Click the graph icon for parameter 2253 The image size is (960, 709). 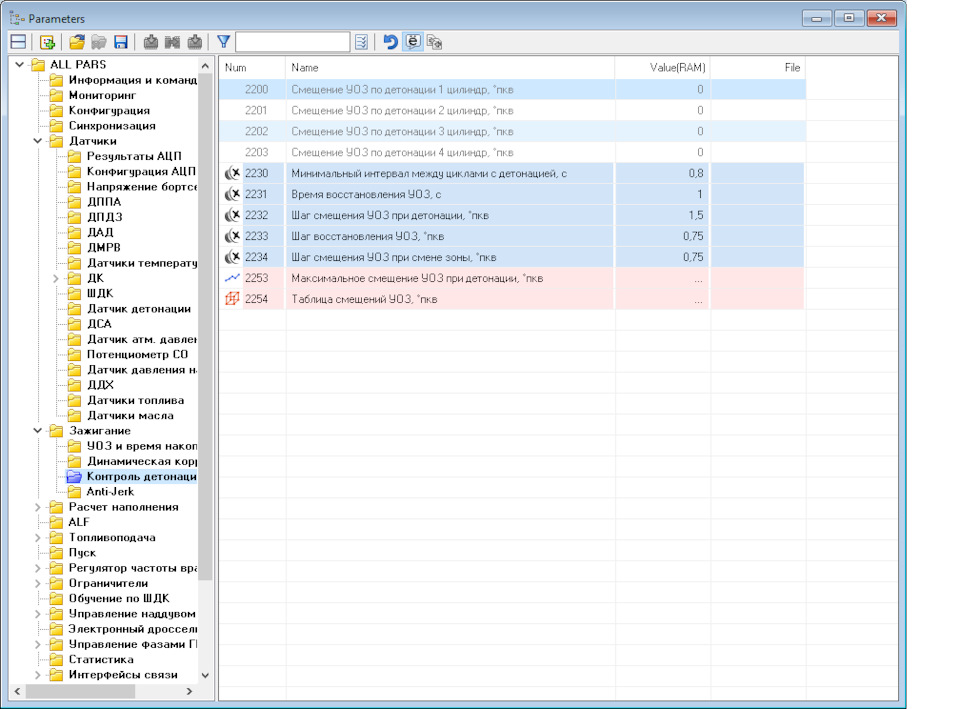pyautogui.click(x=232, y=278)
